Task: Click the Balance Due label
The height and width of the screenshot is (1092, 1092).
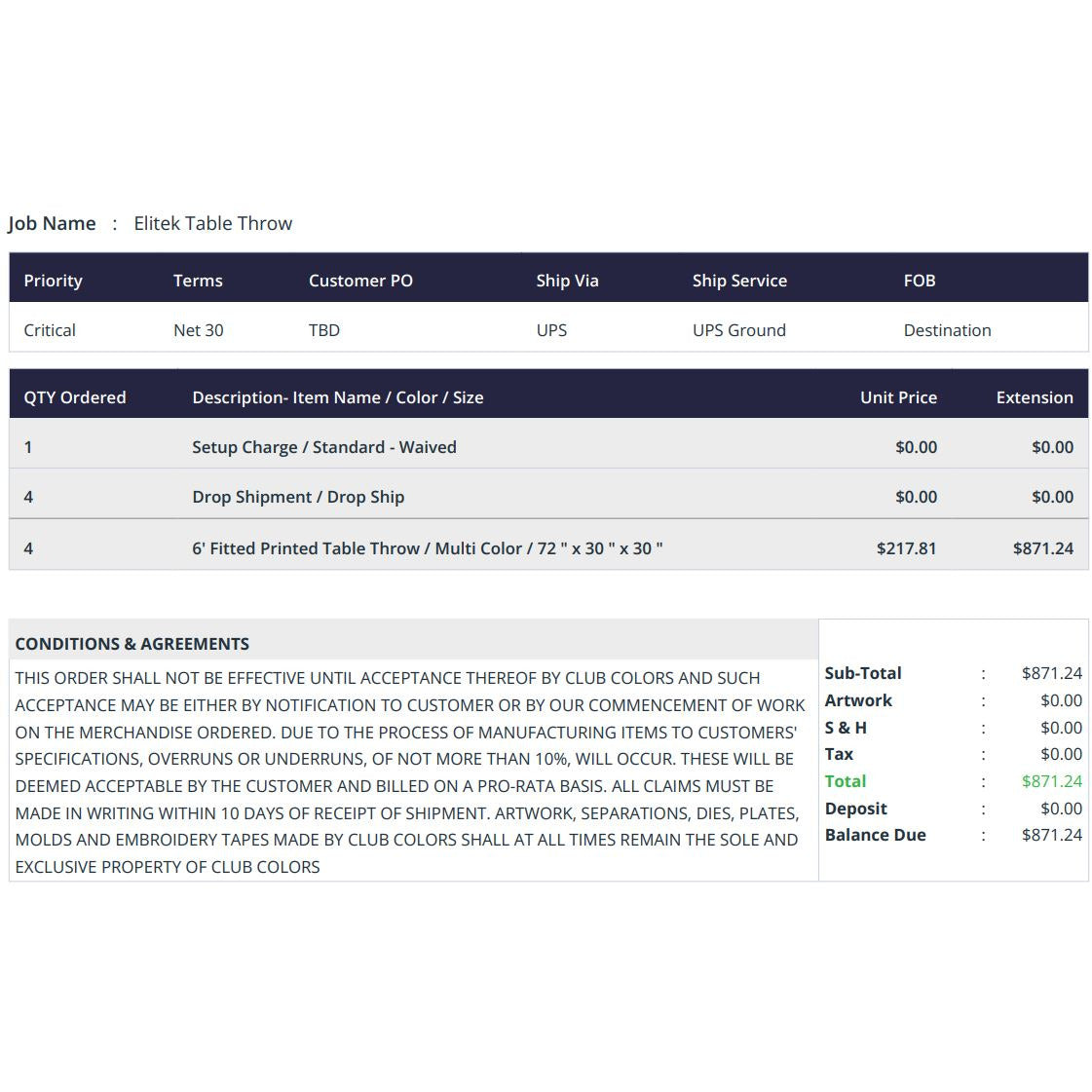Action: (x=876, y=835)
